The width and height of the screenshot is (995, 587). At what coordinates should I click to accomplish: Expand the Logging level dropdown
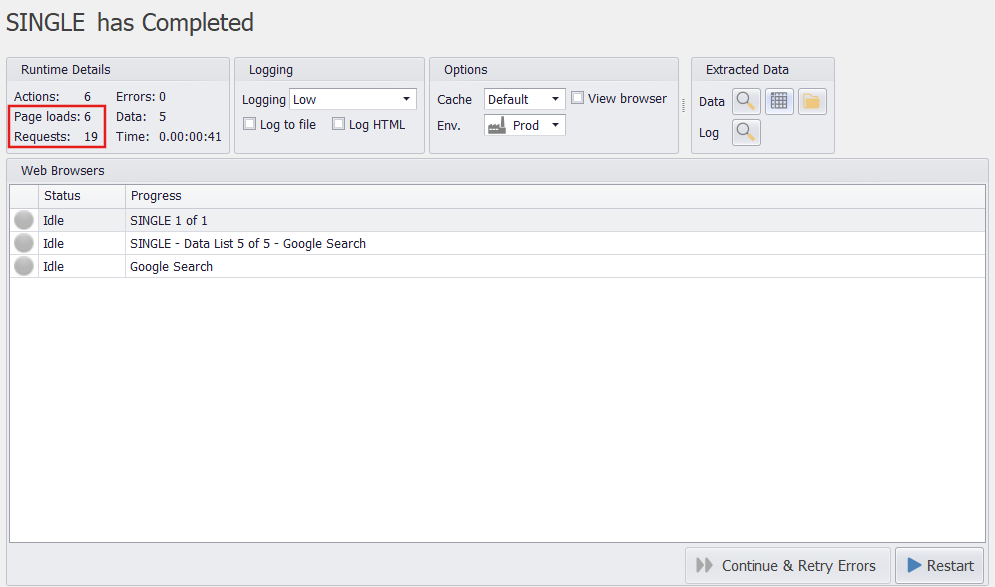point(407,99)
